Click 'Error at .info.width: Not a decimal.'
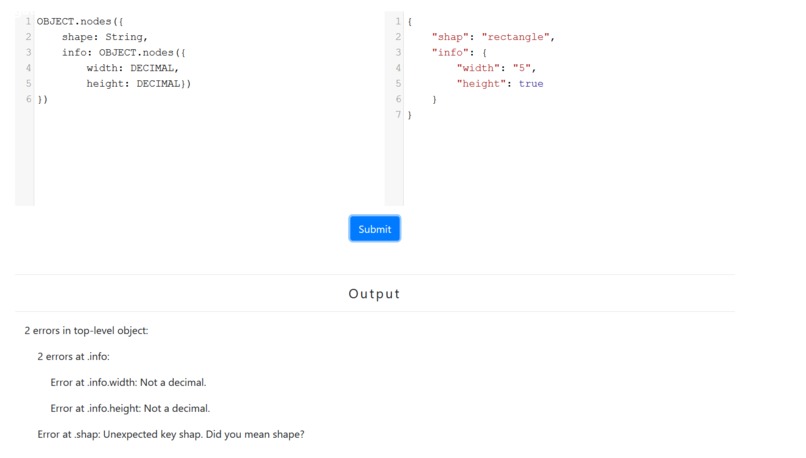Viewport: 806px width, 458px height. tap(128, 382)
